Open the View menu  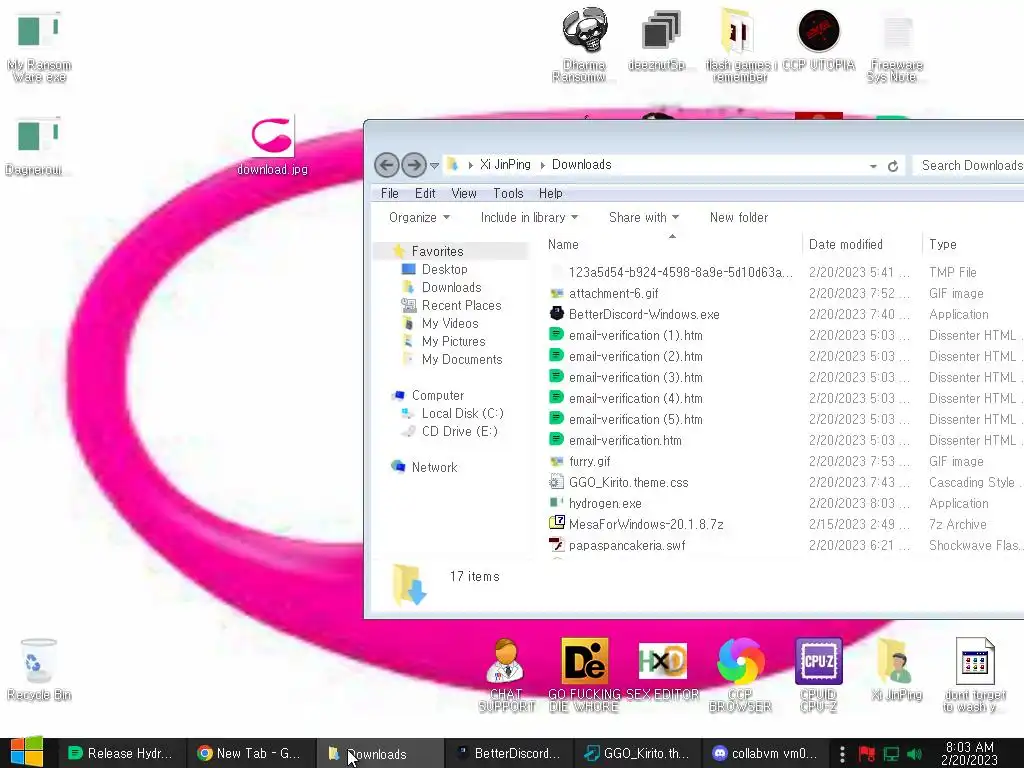coord(464,193)
